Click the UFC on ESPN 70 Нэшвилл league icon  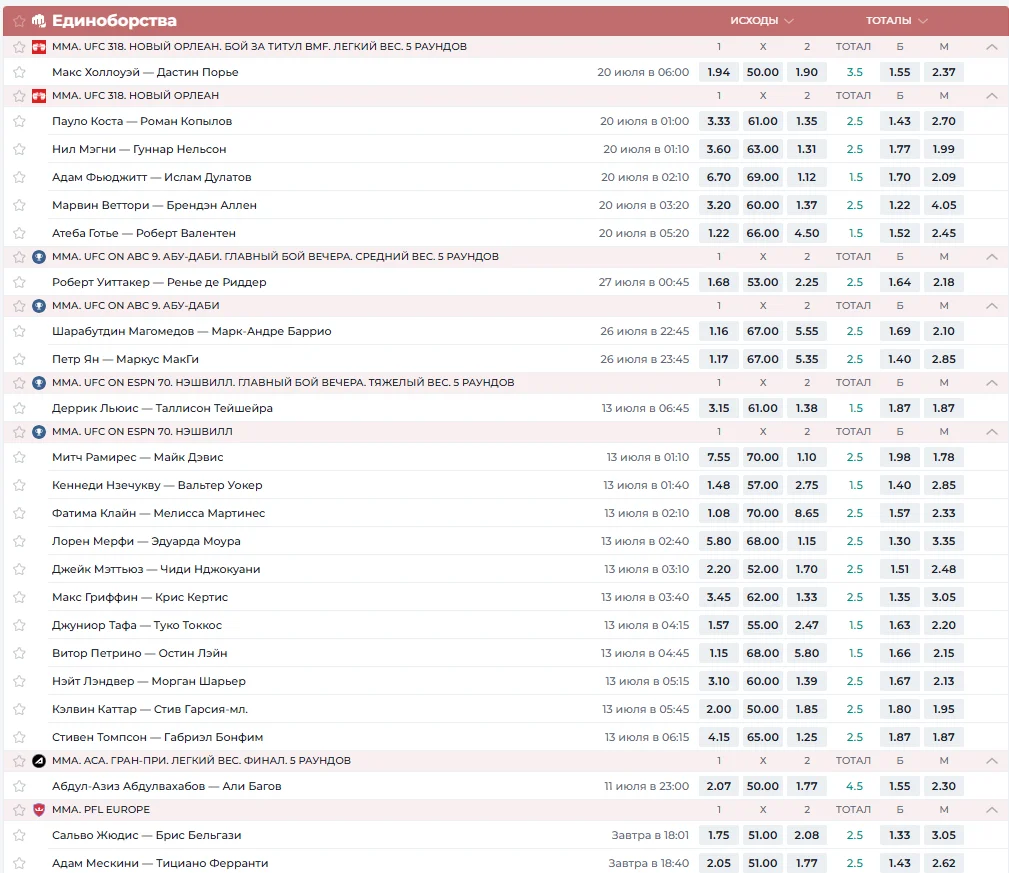click(x=39, y=432)
